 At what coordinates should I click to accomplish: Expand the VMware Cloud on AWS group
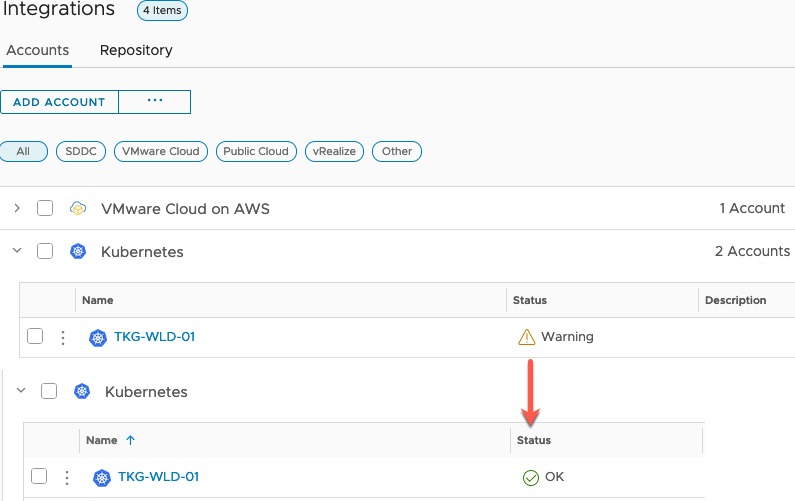coord(17,208)
